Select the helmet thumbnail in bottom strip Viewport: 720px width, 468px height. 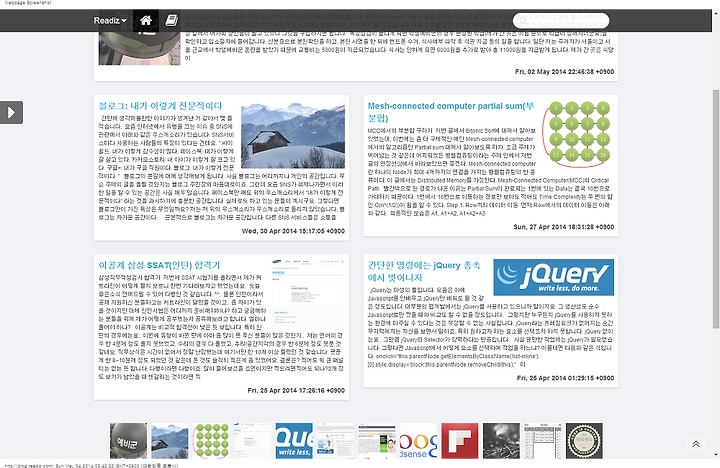[129, 441]
